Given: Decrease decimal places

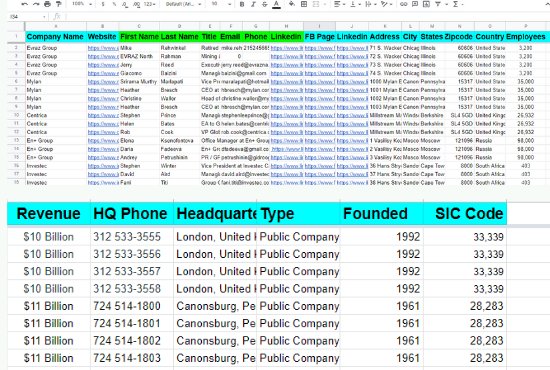Looking at the screenshot, I should click(x=125, y=4).
